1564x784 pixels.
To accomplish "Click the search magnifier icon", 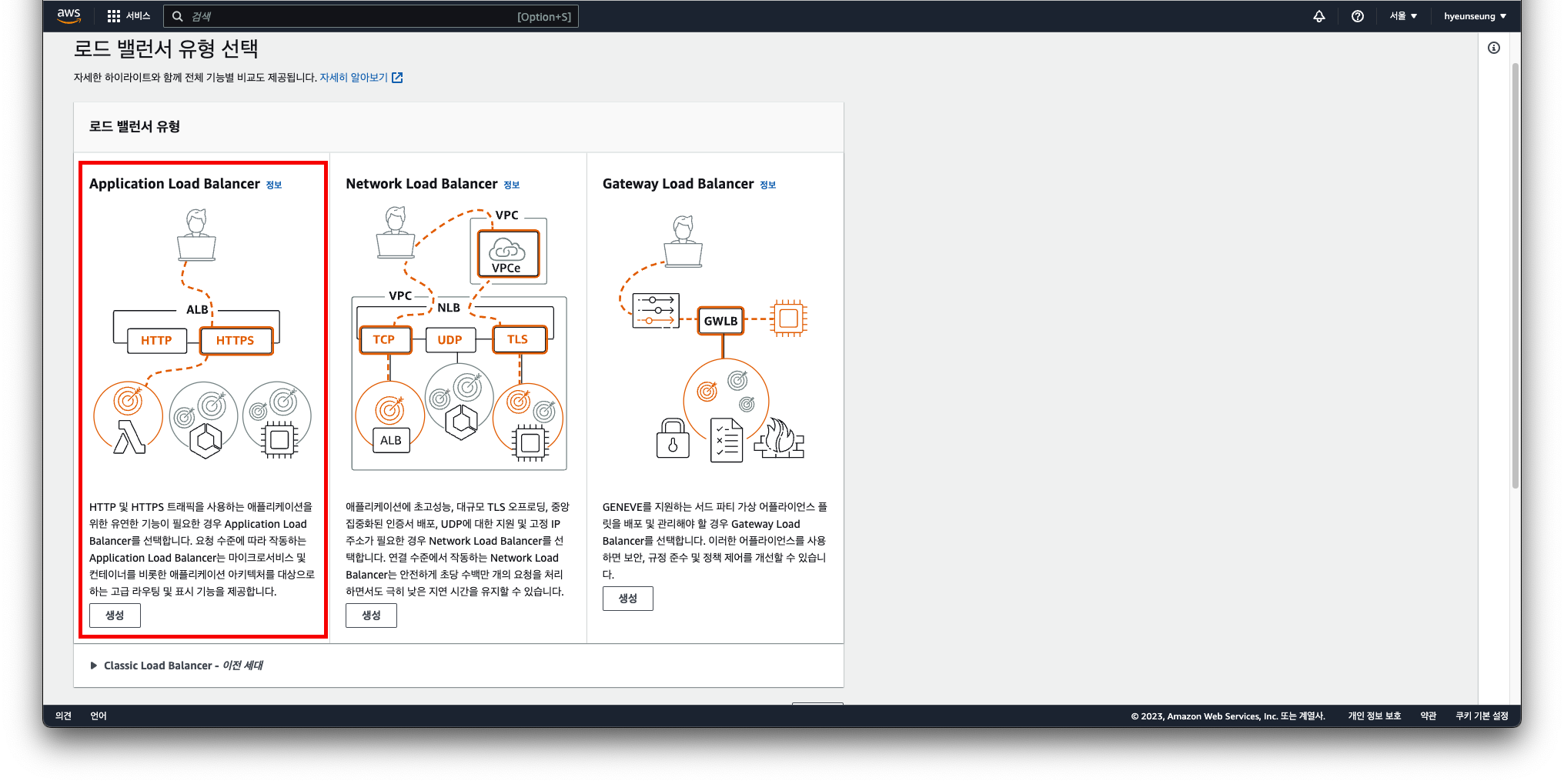I will pyautogui.click(x=177, y=16).
